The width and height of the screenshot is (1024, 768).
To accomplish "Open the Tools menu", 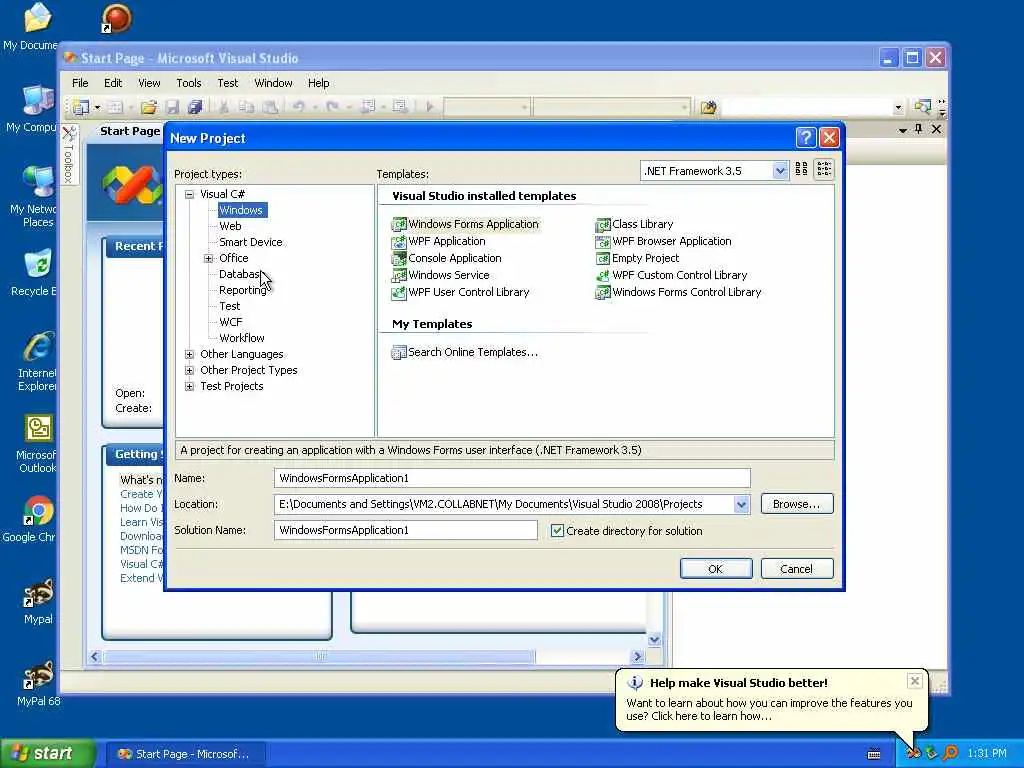I will tap(189, 83).
